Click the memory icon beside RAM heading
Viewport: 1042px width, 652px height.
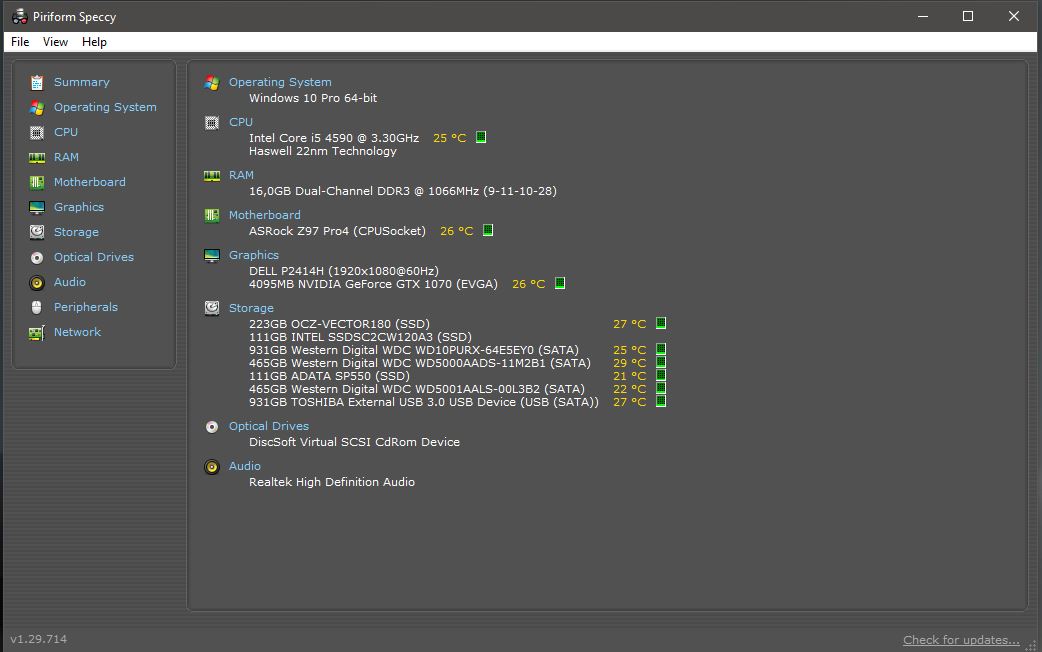pyautogui.click(x=212, y=175)
